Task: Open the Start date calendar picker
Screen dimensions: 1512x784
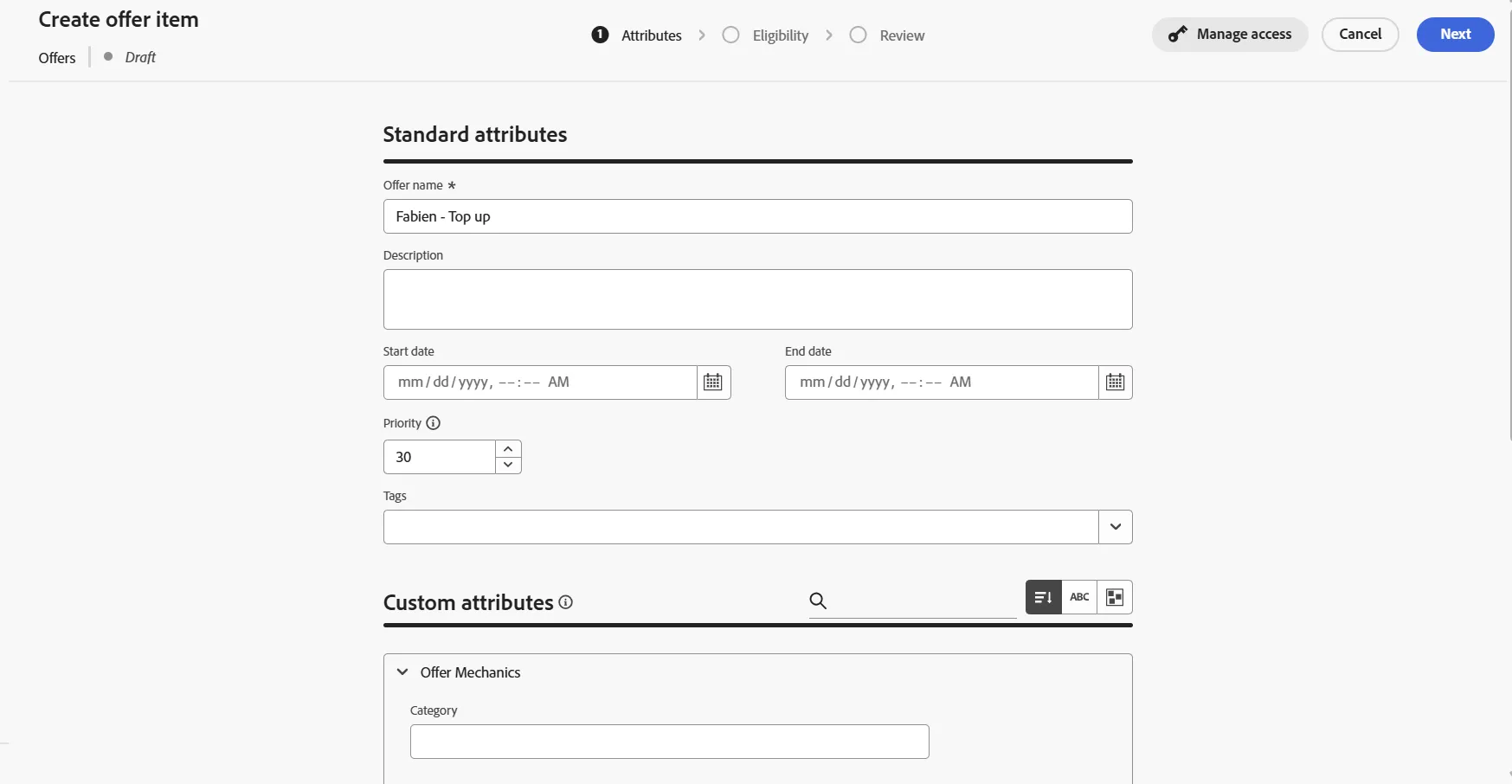Action: coord(713,382)
